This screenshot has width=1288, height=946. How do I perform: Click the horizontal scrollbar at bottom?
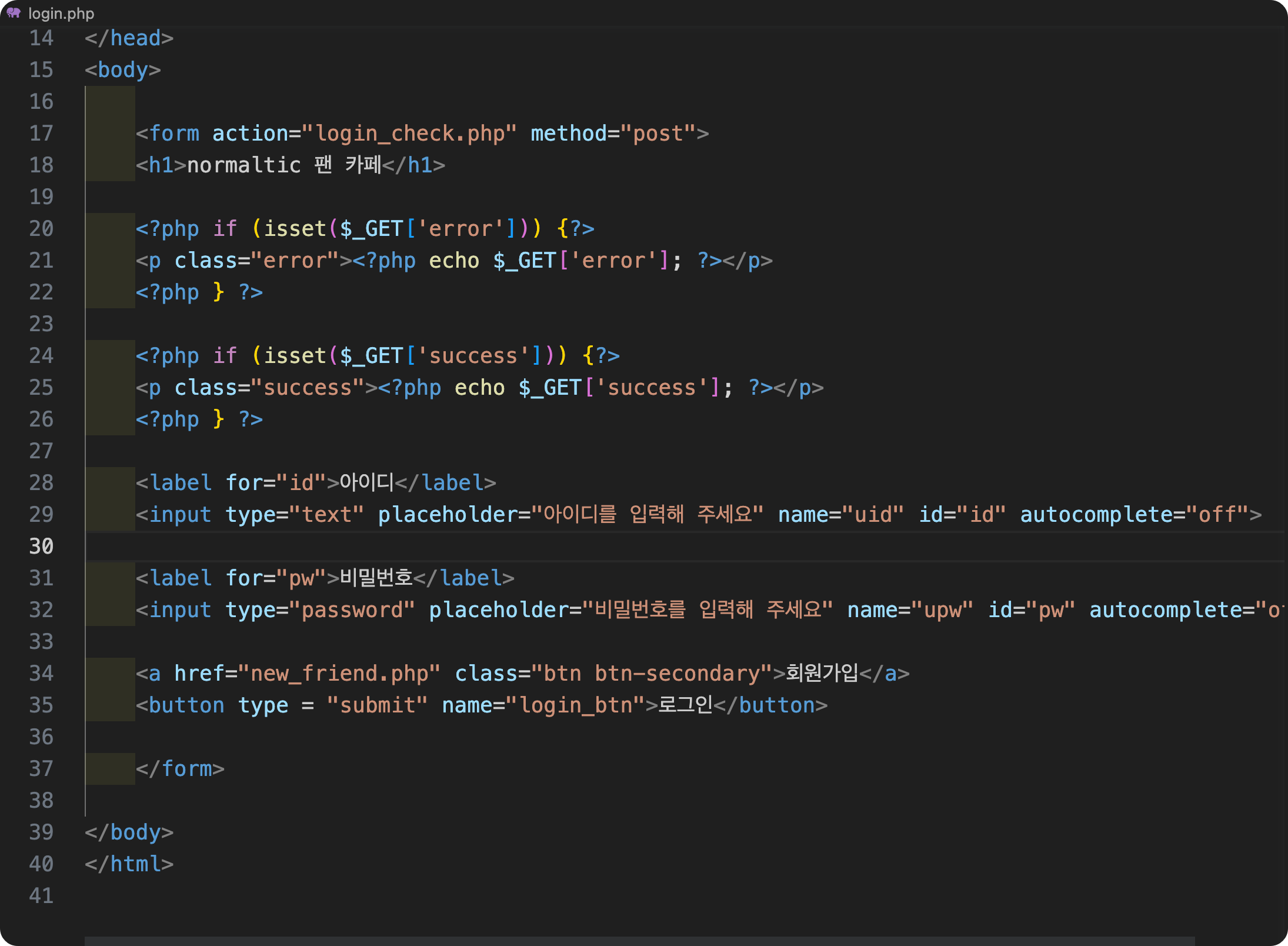tap(639, 940)
